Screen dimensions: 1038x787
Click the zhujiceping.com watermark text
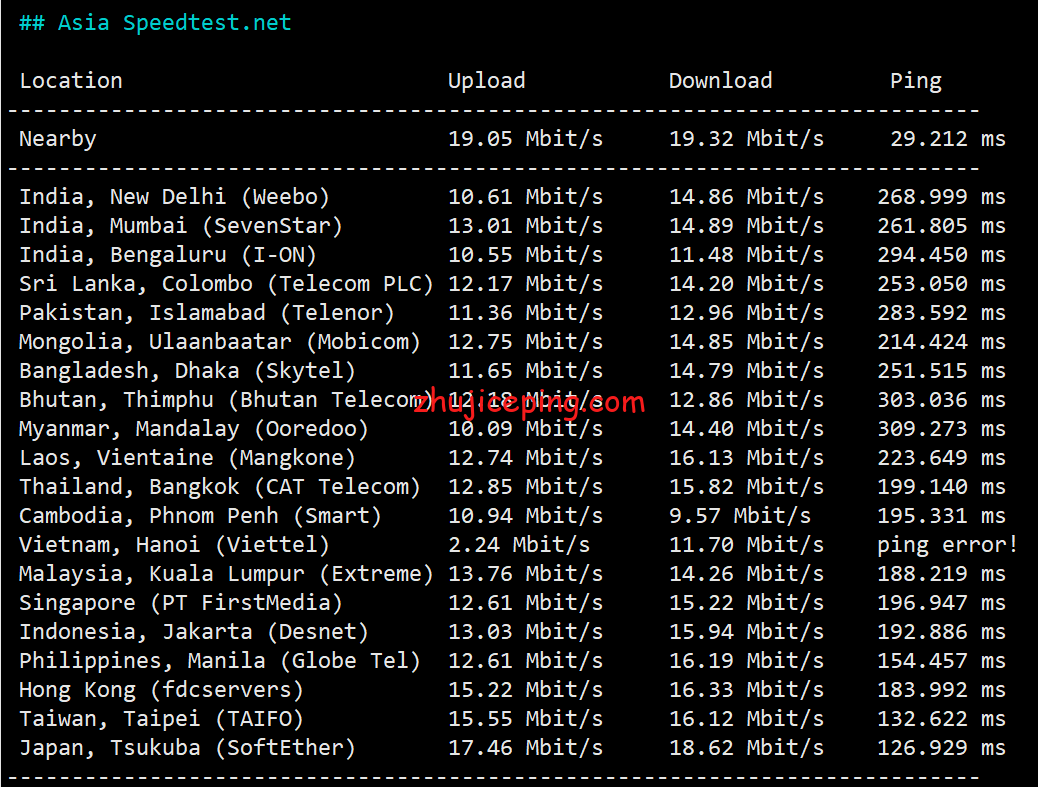coord(531,403)
